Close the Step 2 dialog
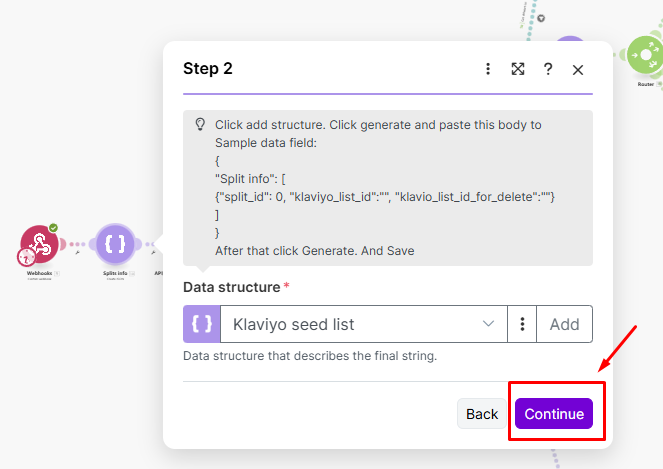This screenshot has width=663, height=469. click(x=578, y=69)
